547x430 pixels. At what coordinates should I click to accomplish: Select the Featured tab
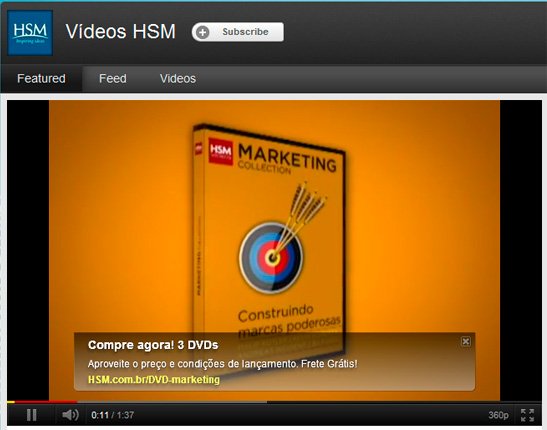(41, 78)
